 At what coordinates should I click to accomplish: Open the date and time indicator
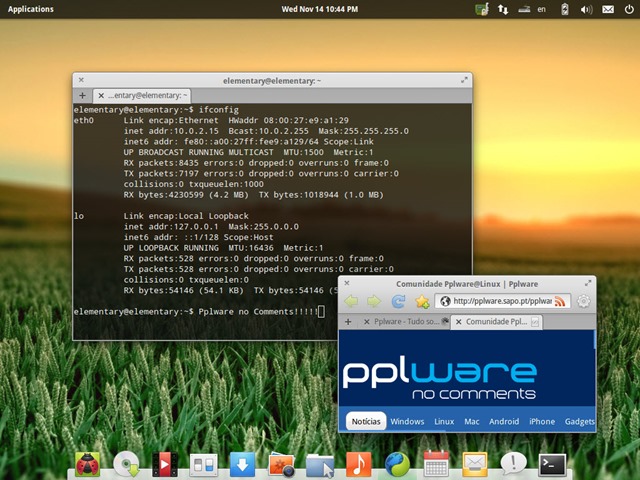(320, 9)
